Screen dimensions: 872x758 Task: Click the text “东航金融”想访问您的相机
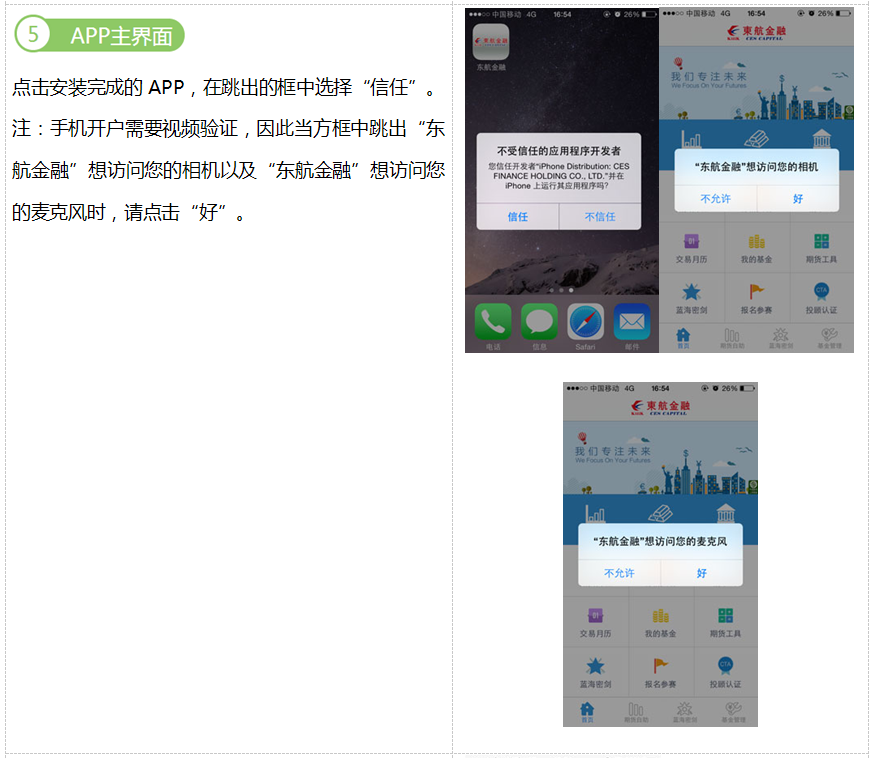pyautogui.click(x=756, y=167)
